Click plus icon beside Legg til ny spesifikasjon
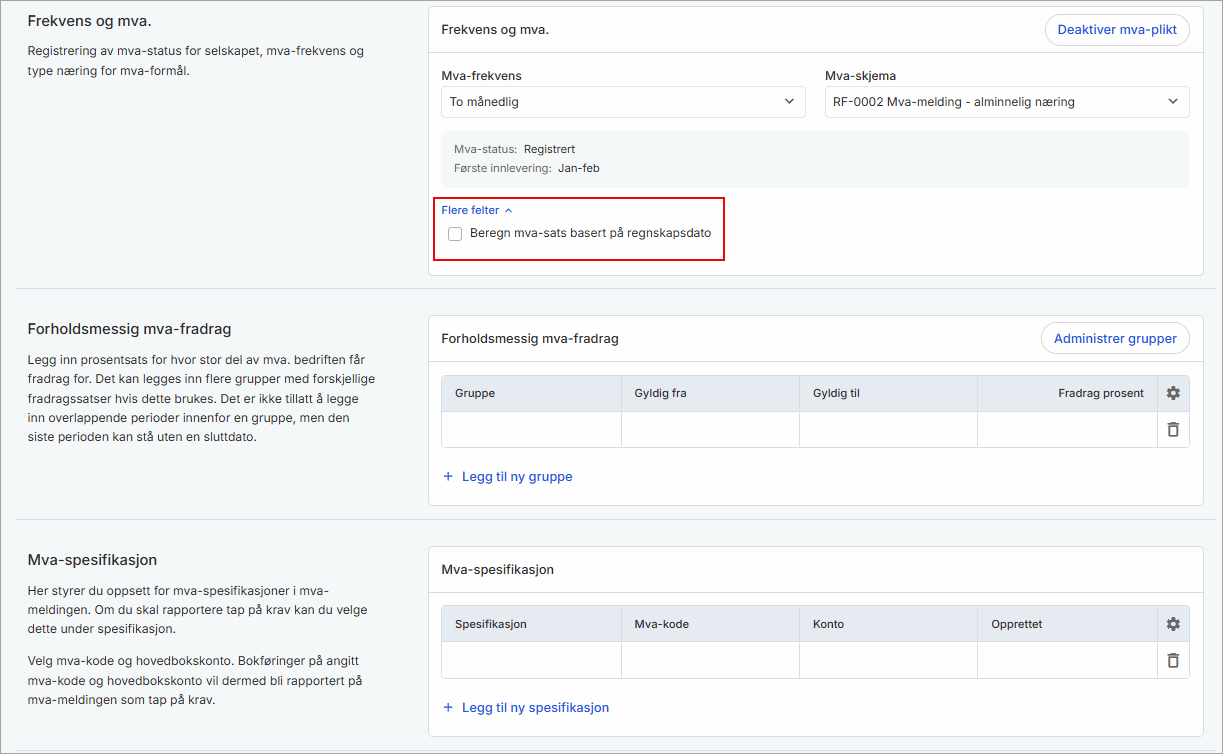Screen dimensions: 1223x754 (x=448, y=708)
